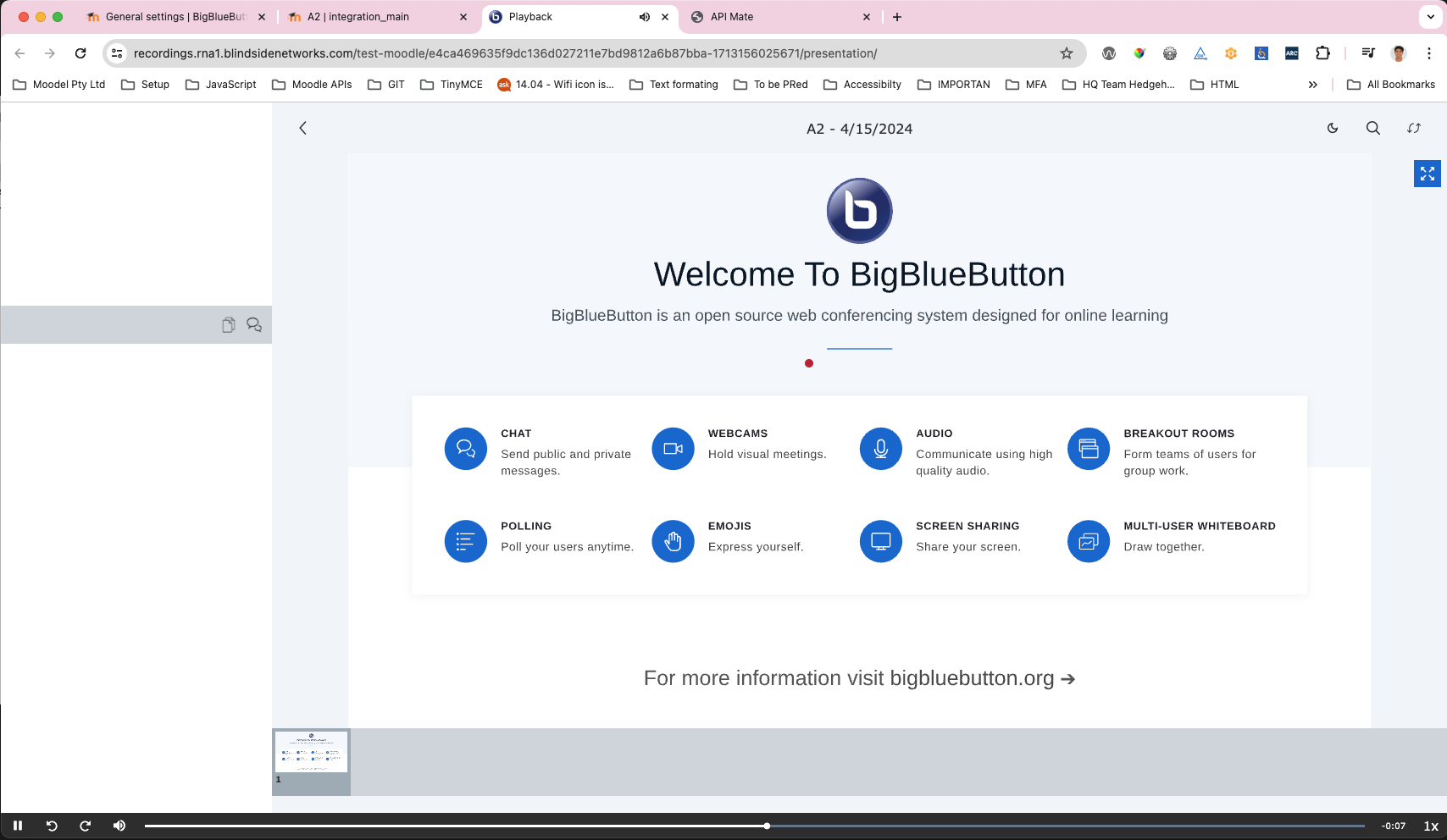Click the remaining time -0:07 label

(x=1394, y=826)
